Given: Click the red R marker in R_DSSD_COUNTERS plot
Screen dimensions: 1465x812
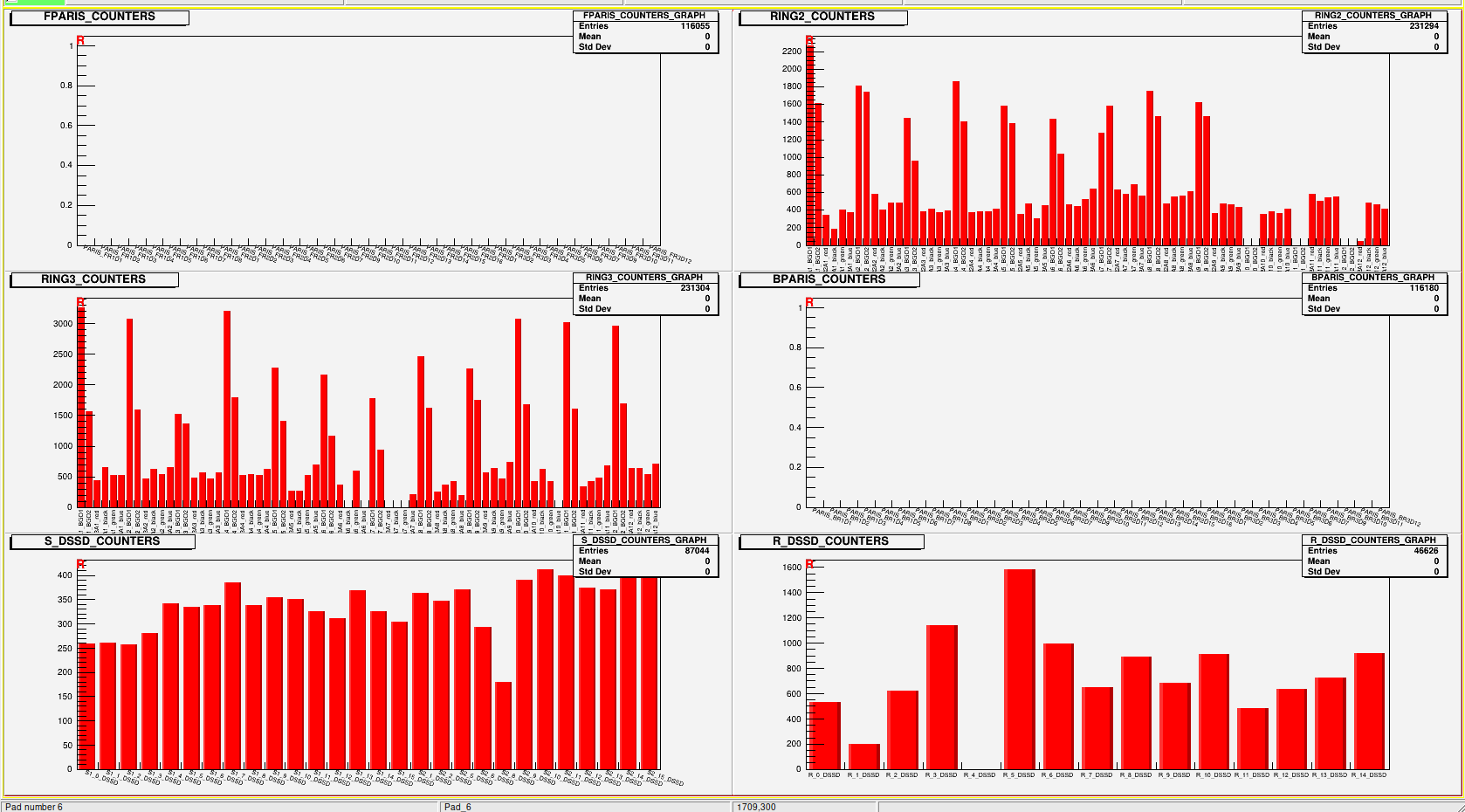Looking at the screenshot, I should pos(809,564).
